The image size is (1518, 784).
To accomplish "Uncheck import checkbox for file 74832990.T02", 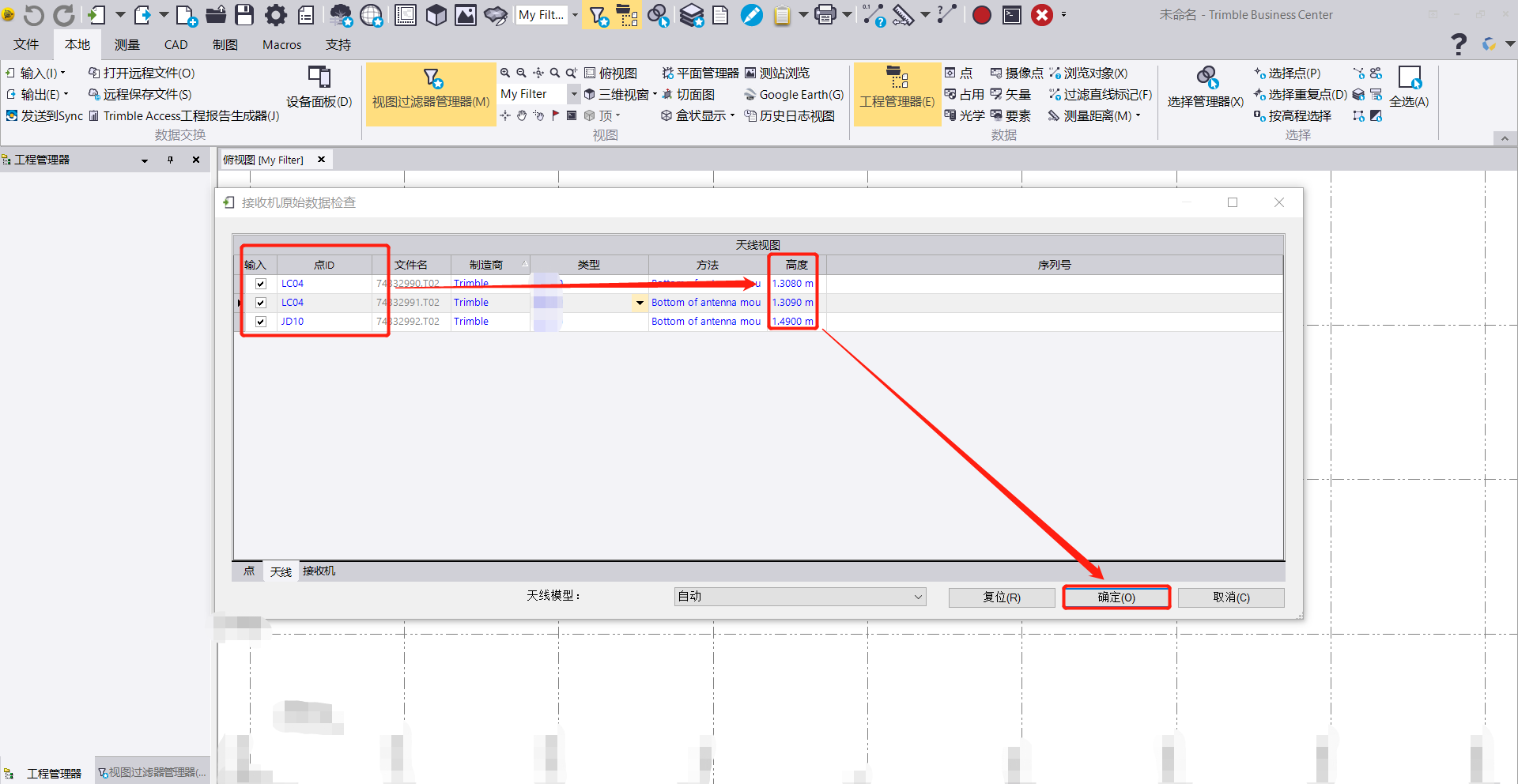I will click(261, 284).
